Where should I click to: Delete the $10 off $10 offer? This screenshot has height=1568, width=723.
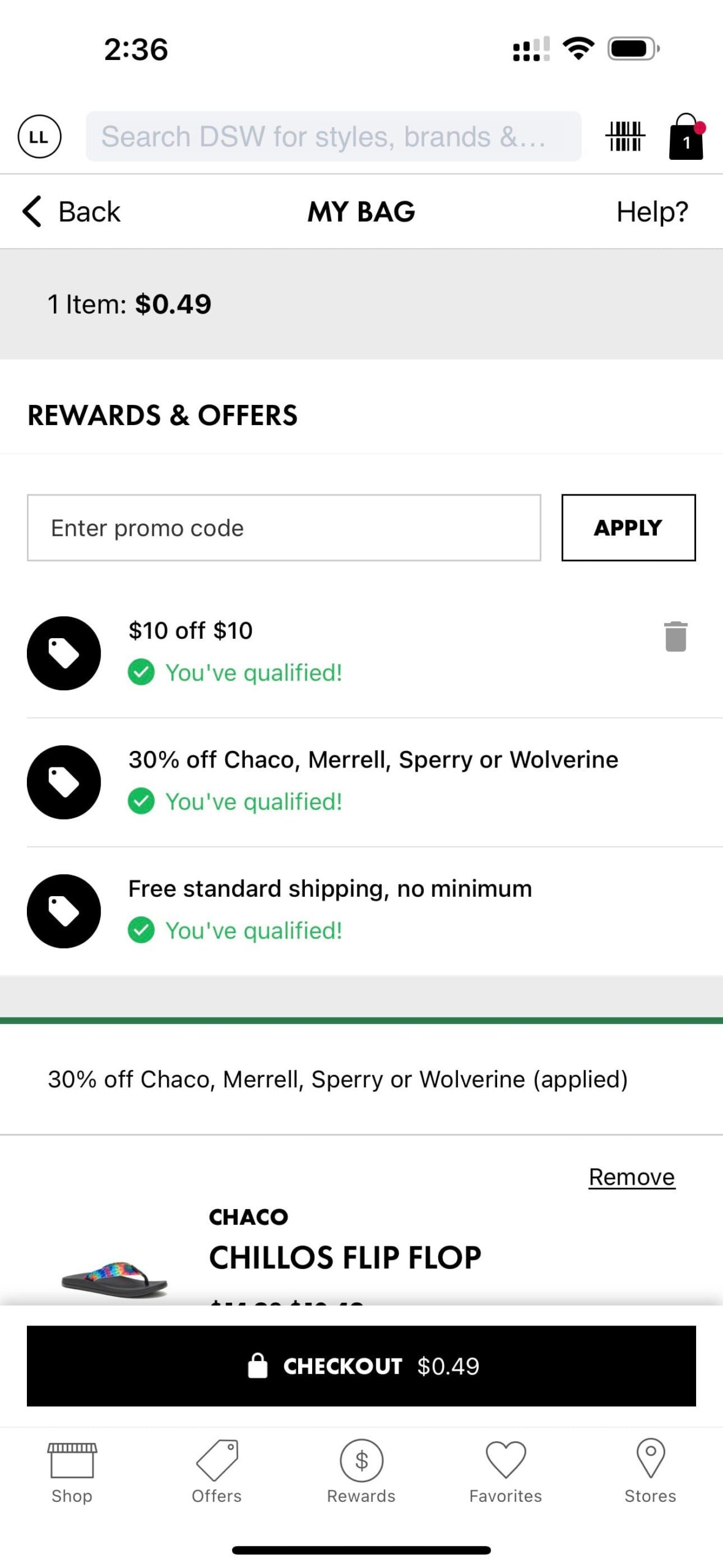[x=675, y=636]
